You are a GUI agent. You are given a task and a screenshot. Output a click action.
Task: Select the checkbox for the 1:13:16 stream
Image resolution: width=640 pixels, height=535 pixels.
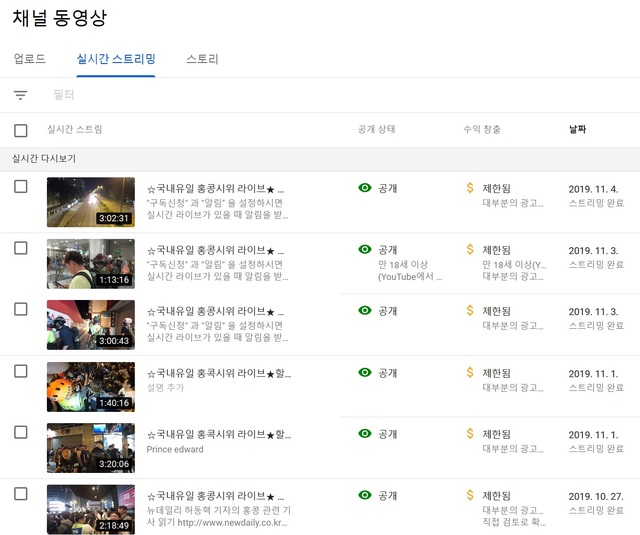coord(21,248)
